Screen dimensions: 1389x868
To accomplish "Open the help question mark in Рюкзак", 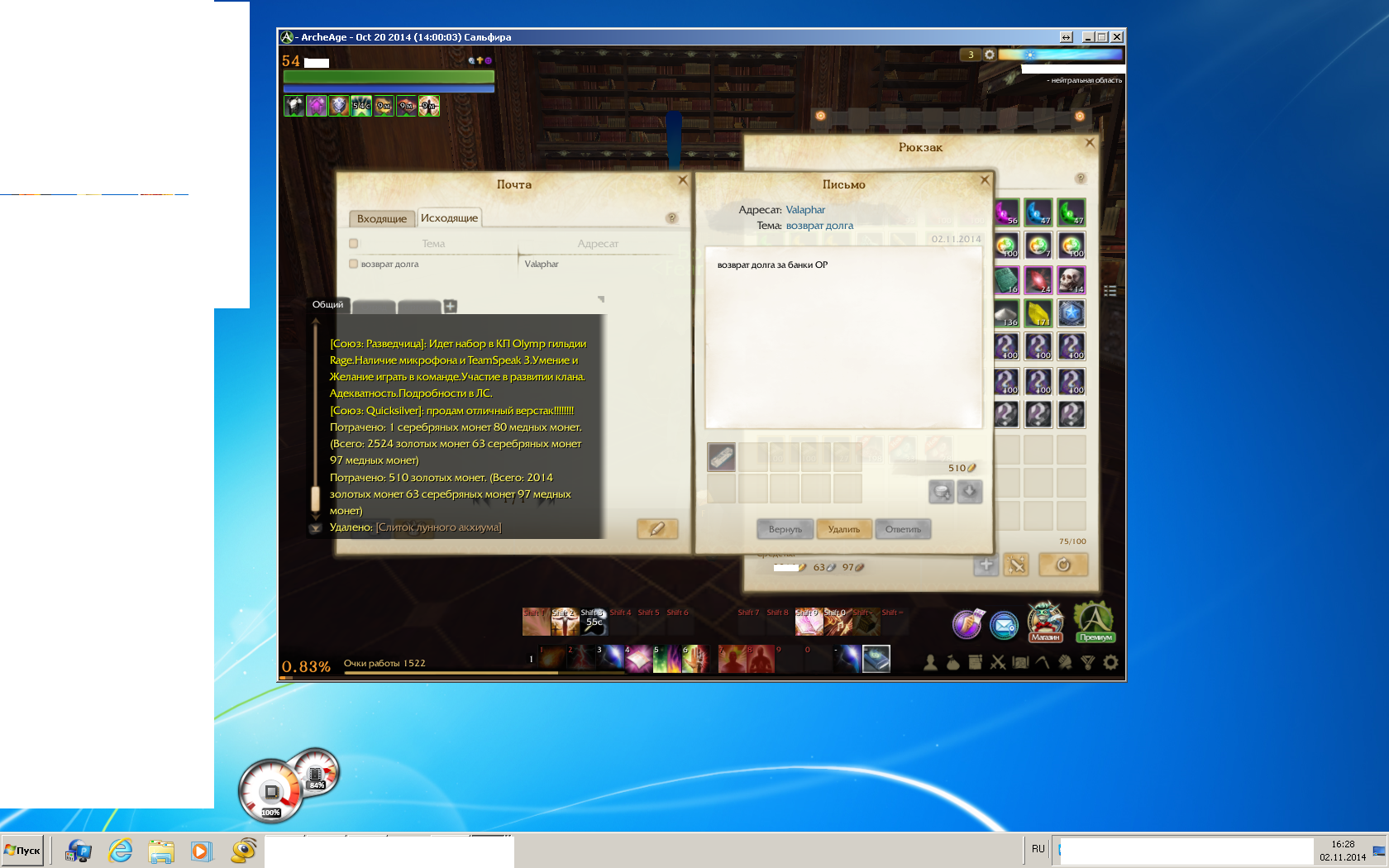I will pos(1080,179).
